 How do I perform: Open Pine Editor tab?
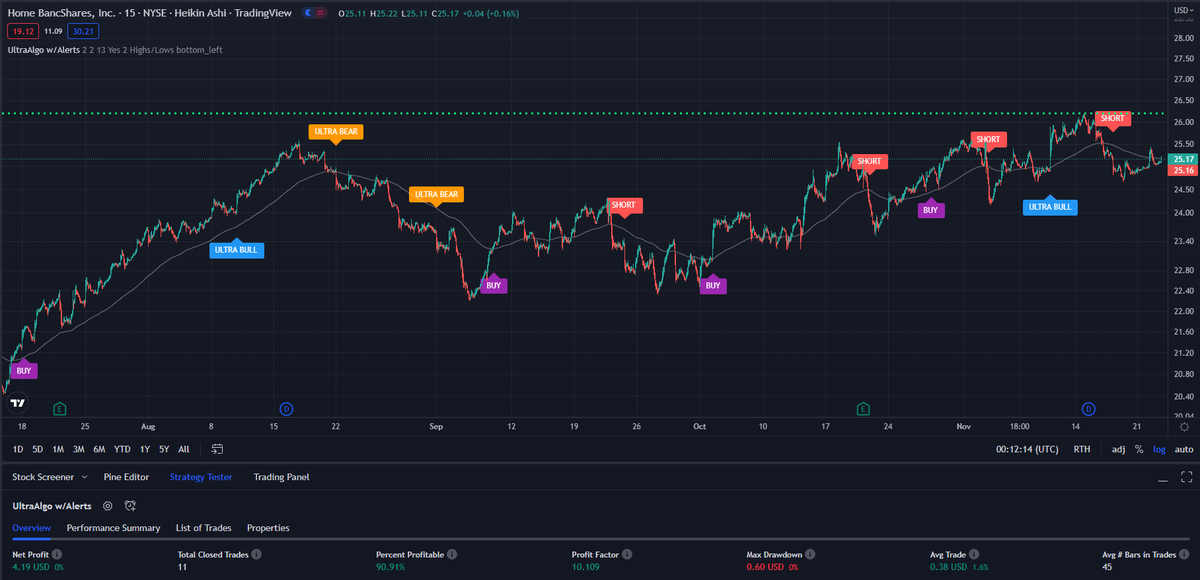pyautogui.click(x=126, y=477)
